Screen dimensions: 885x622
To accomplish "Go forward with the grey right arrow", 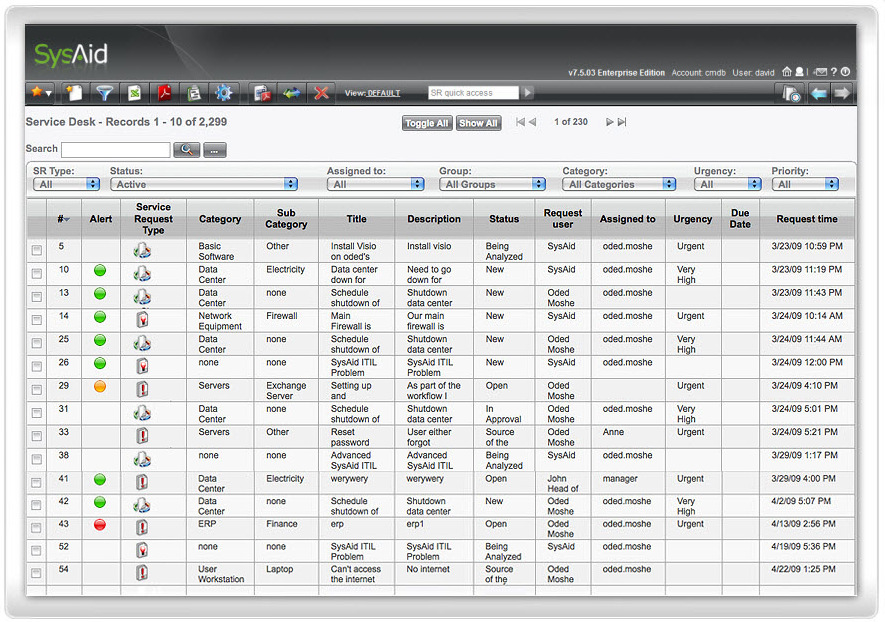I will click(x=842, y=93).
